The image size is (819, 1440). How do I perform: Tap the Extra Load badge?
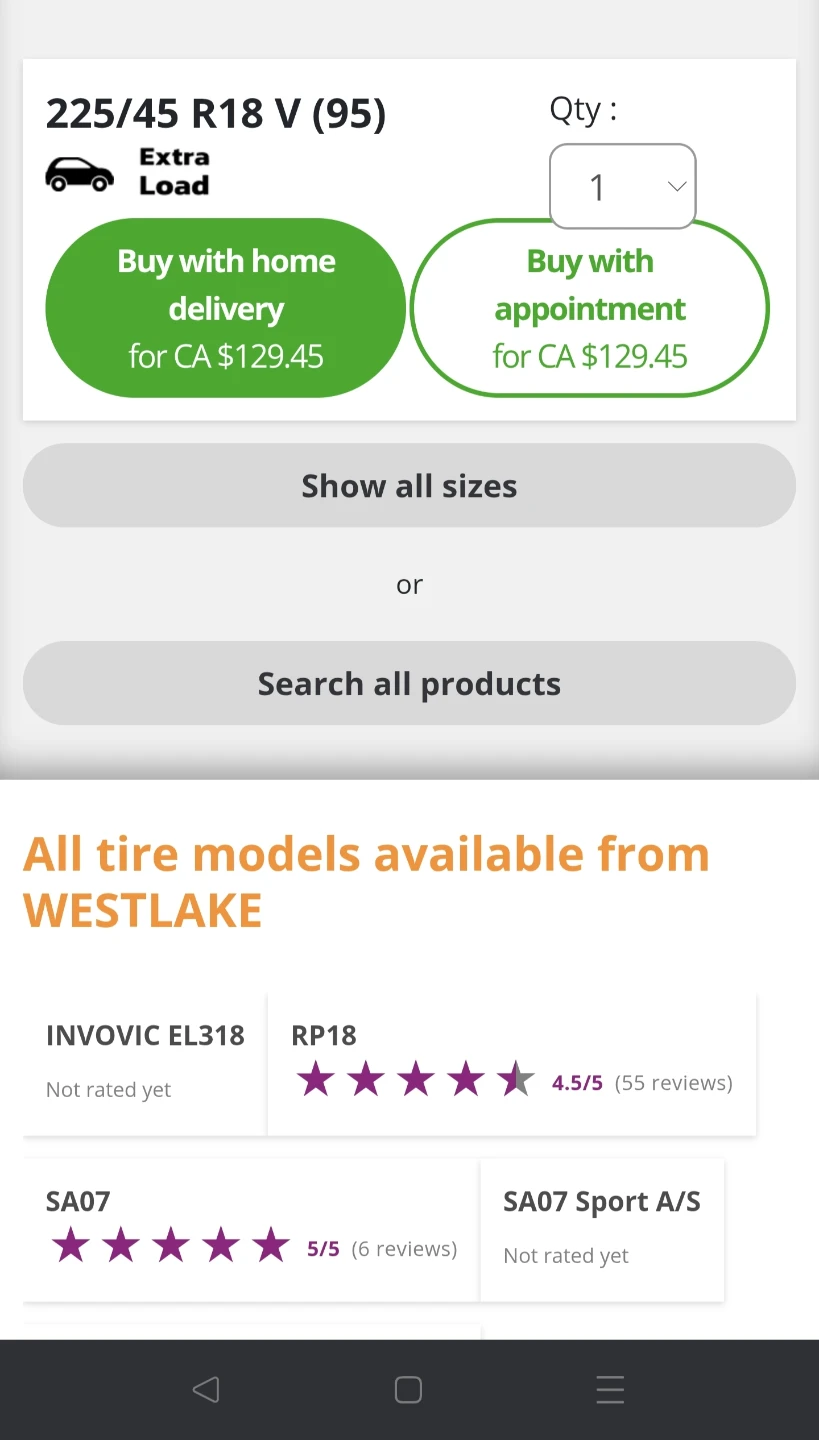174,172
